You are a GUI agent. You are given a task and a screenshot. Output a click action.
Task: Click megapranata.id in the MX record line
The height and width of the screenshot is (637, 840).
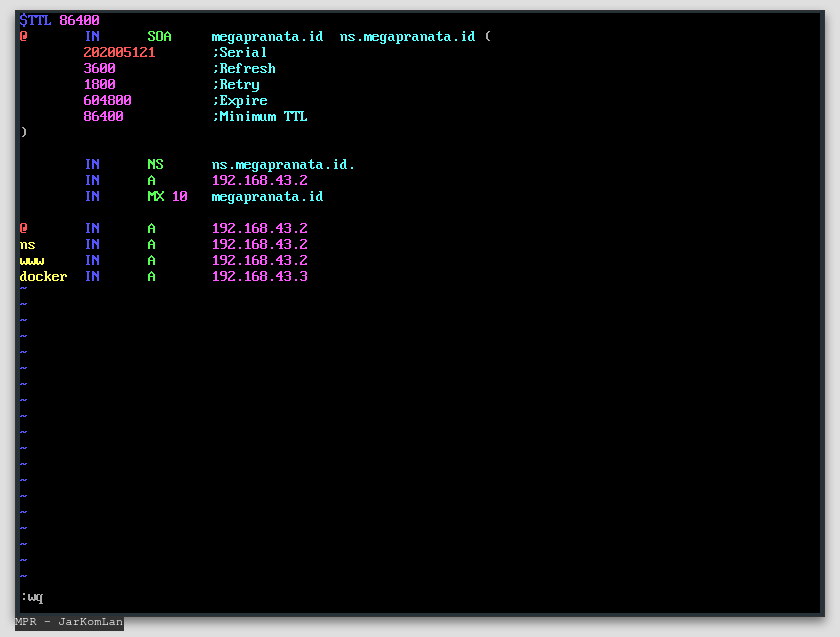(267, 196)
